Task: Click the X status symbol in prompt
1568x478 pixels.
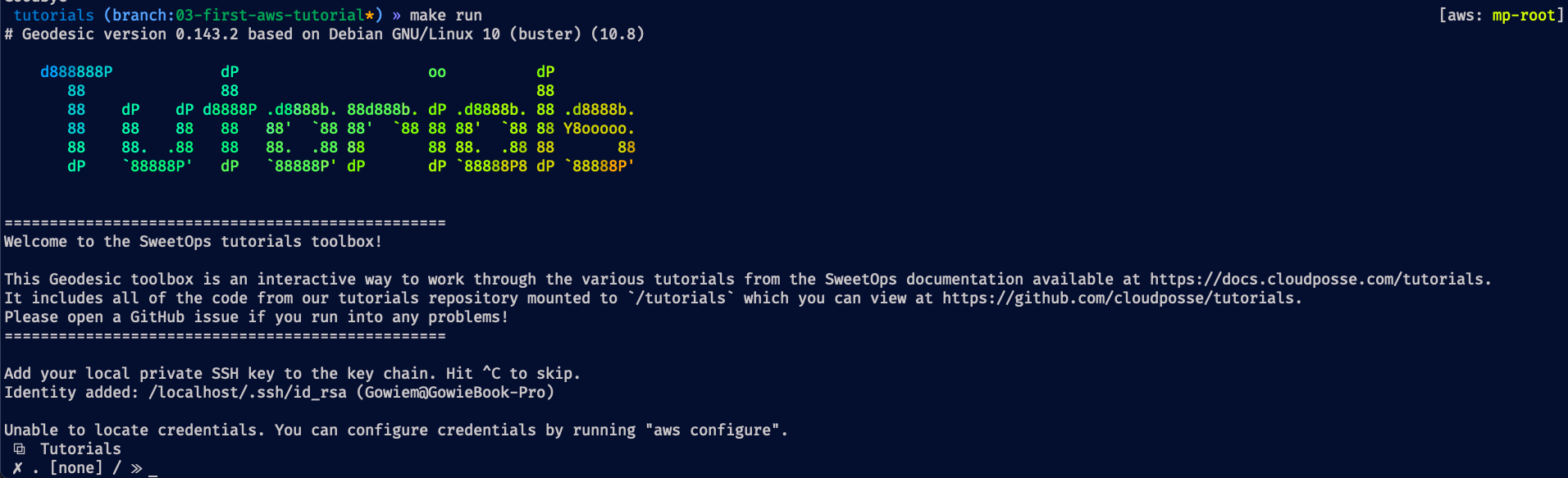Action: pyautogui.click(x=18, y=468)
